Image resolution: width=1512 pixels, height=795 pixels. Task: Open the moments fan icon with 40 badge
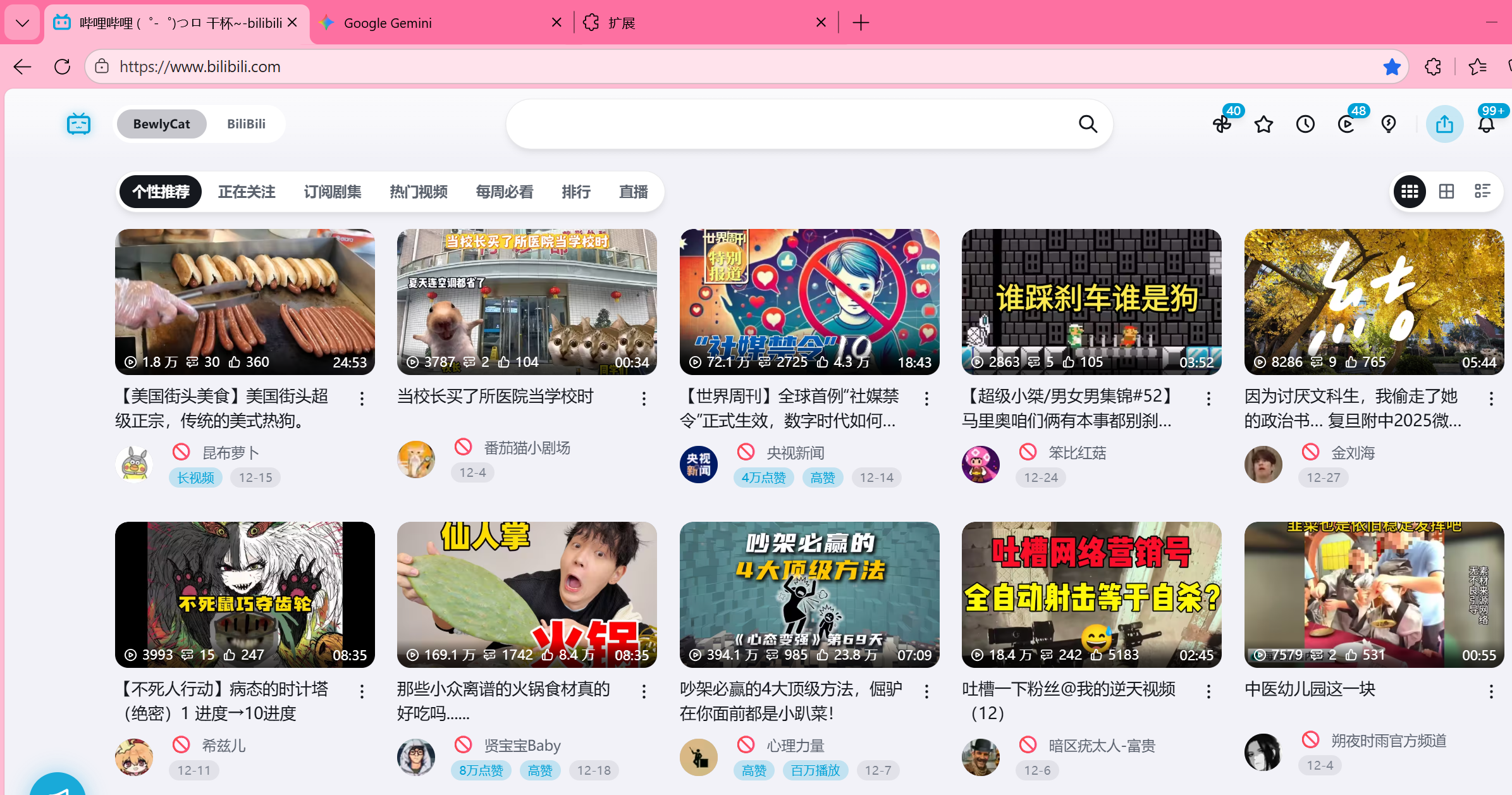coord(1222,124)
